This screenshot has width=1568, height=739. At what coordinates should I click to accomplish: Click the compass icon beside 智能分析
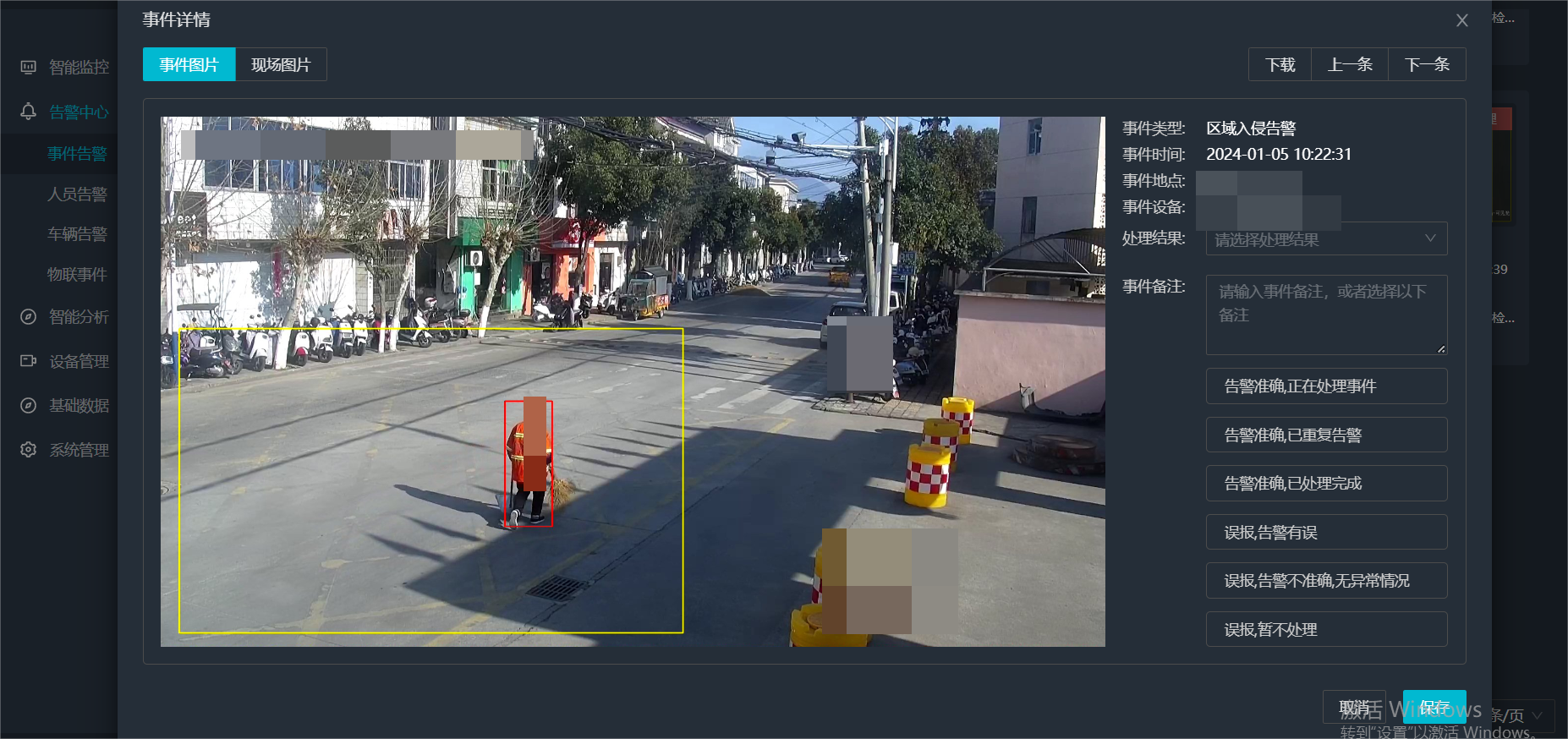pyautogui.click(x=28, y=317)
